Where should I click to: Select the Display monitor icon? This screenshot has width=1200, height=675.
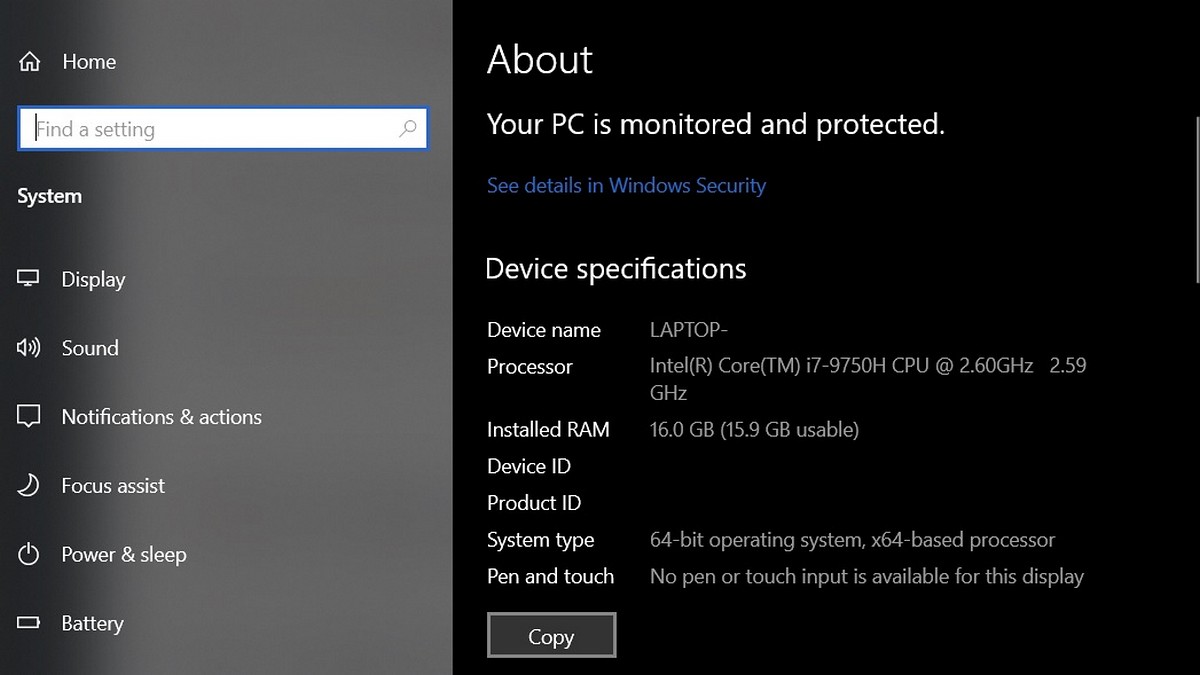point(29,279)
